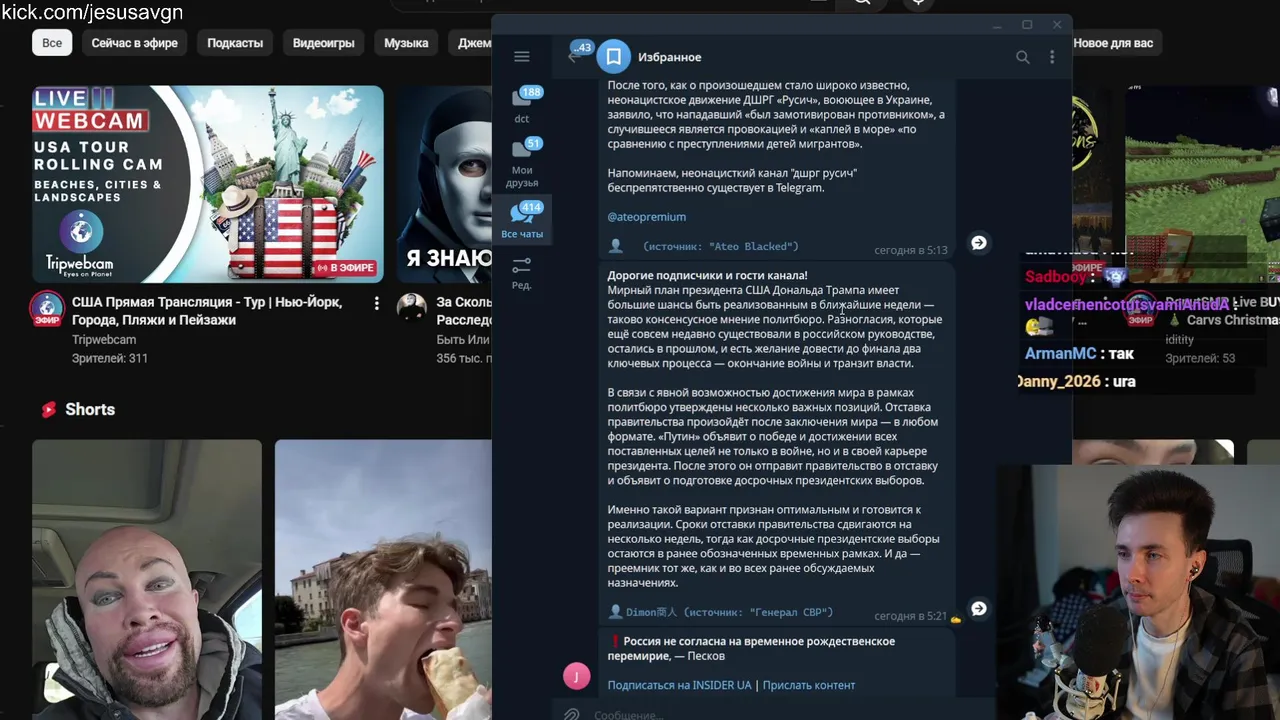Screen dimensions: 1280x720
Task: Select the dct chat folder
Action: pos(522,105)
